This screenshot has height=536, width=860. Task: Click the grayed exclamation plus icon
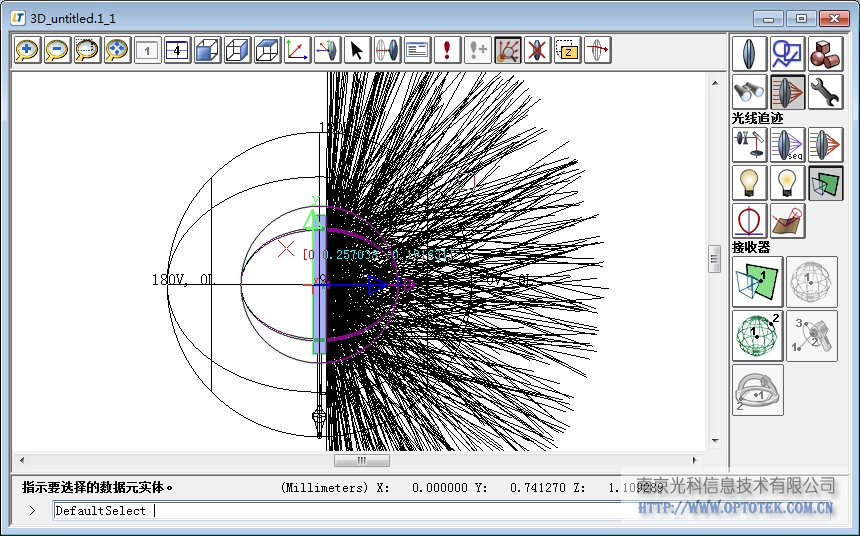[477, 50]
